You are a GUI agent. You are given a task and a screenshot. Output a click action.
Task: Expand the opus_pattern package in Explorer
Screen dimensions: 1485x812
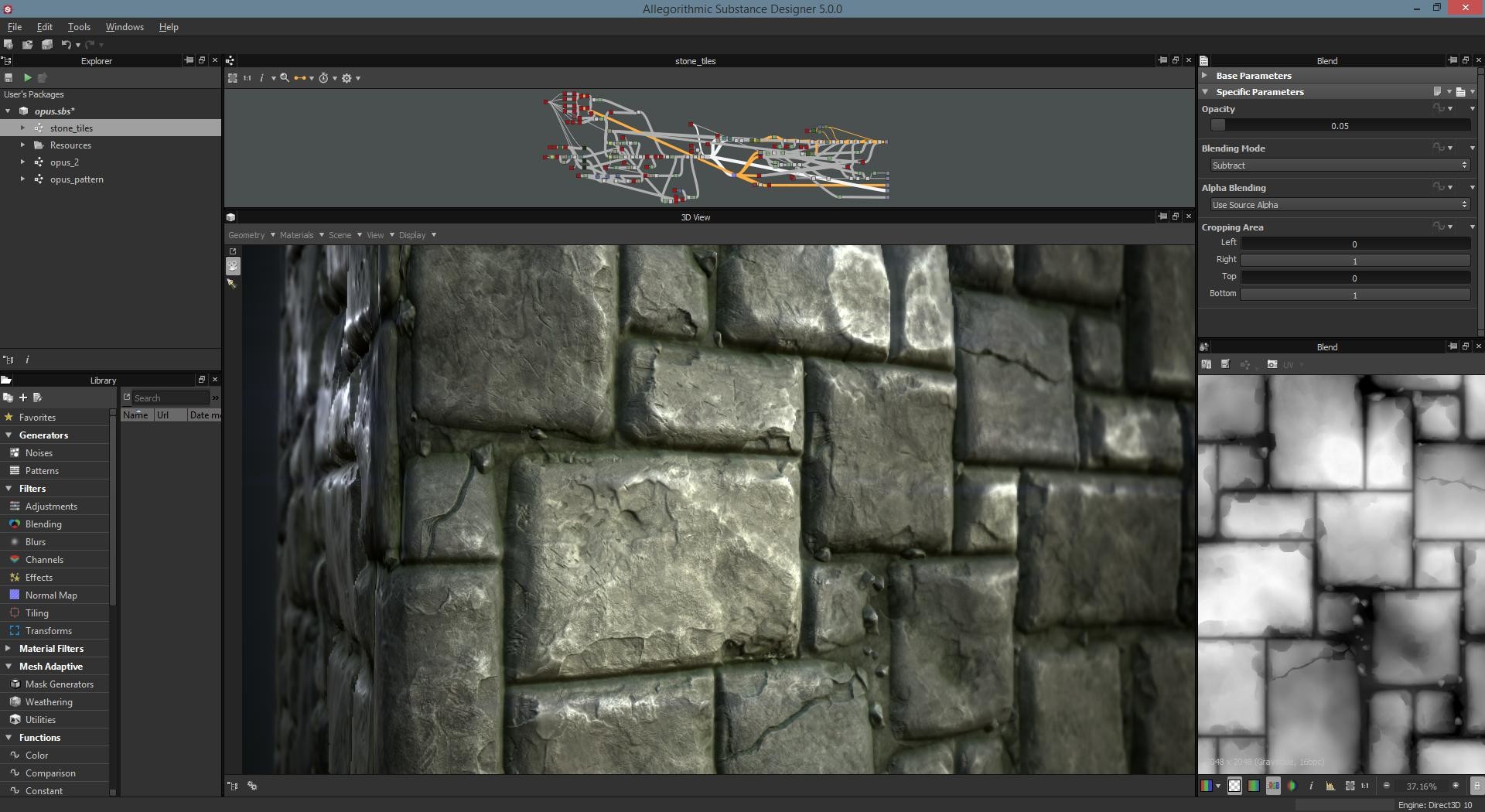(22, 179)
